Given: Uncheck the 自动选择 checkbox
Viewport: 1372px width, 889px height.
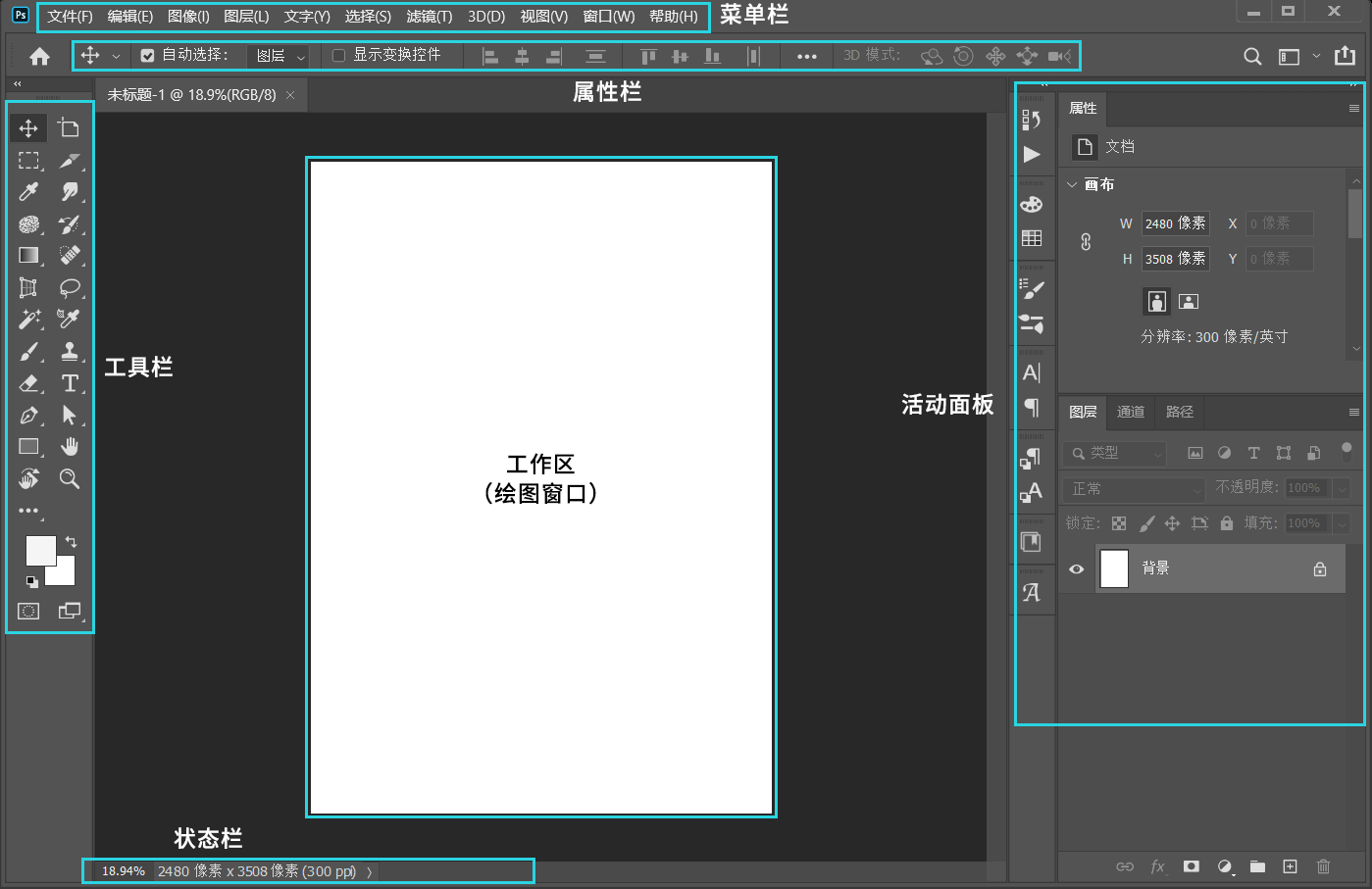Looking at the screenshot, I should pyautogui.click(x=147, y=56).
